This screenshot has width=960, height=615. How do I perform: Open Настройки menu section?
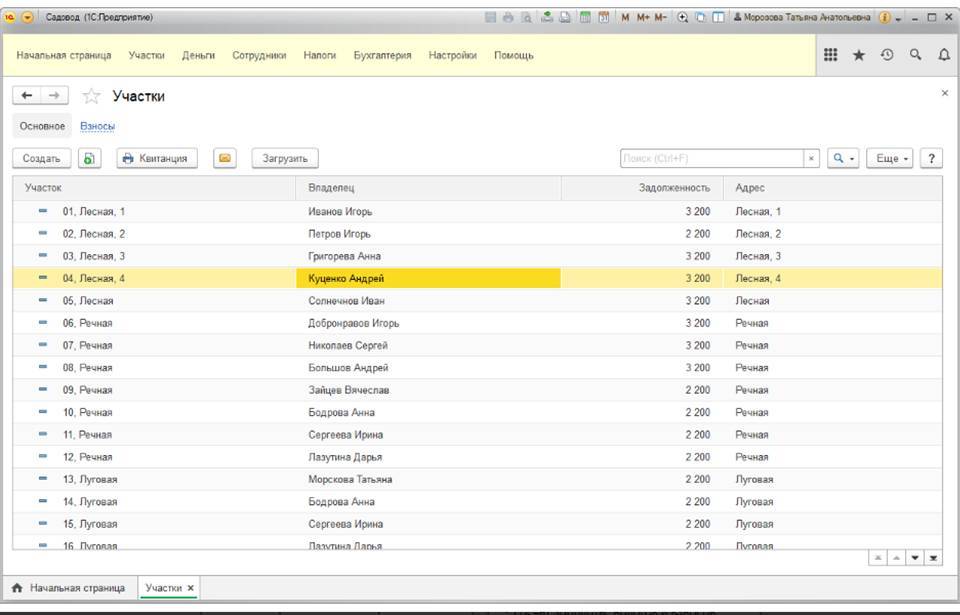(452, 55)
